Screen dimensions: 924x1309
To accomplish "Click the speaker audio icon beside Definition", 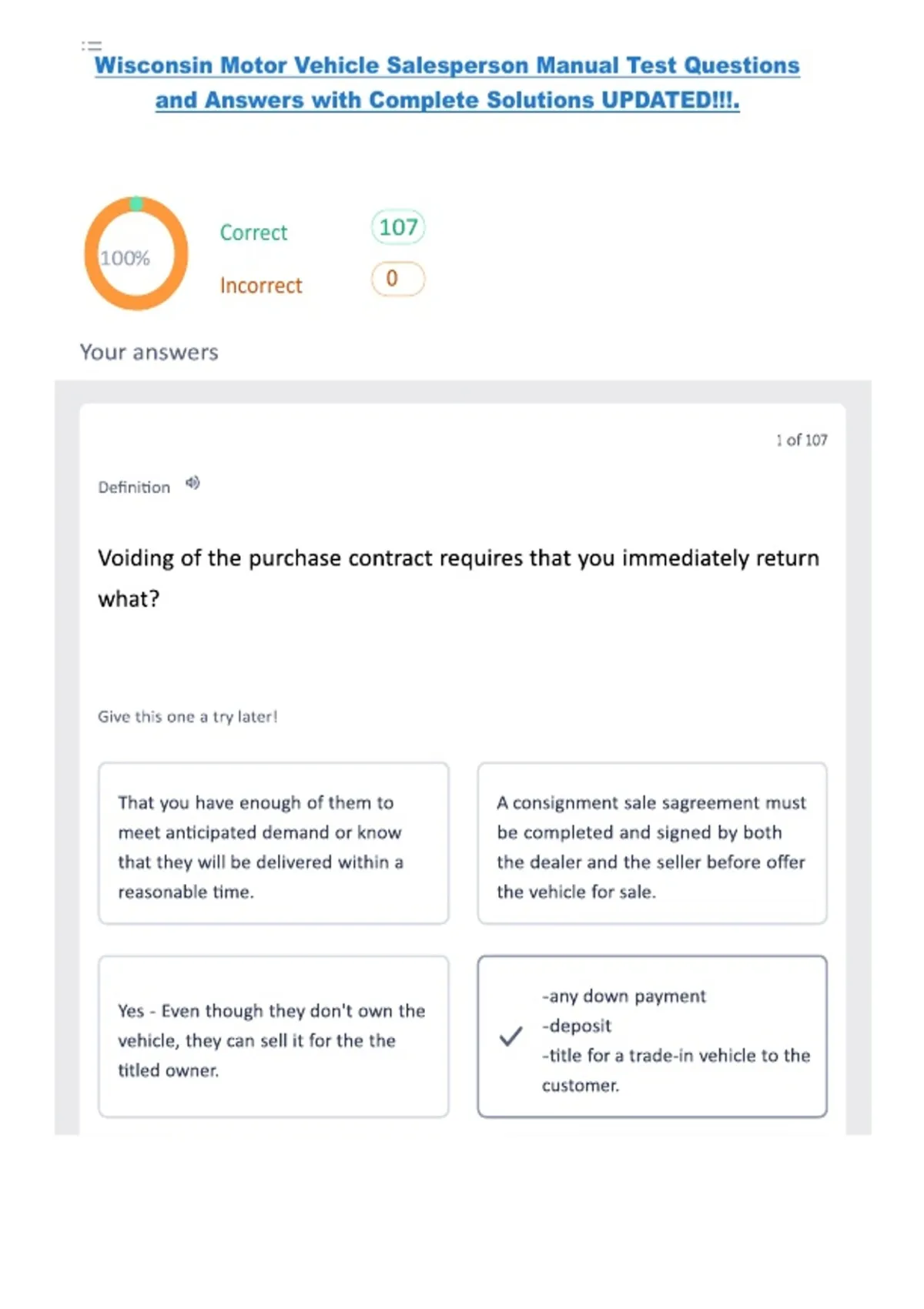I will pos(192,484).
